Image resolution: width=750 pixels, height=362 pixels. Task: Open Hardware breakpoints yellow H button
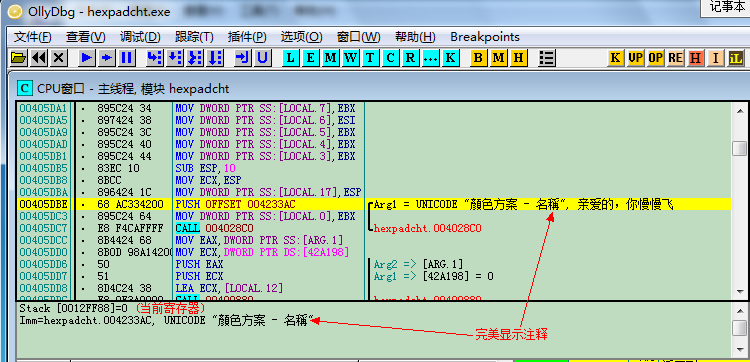click(518, 58)
